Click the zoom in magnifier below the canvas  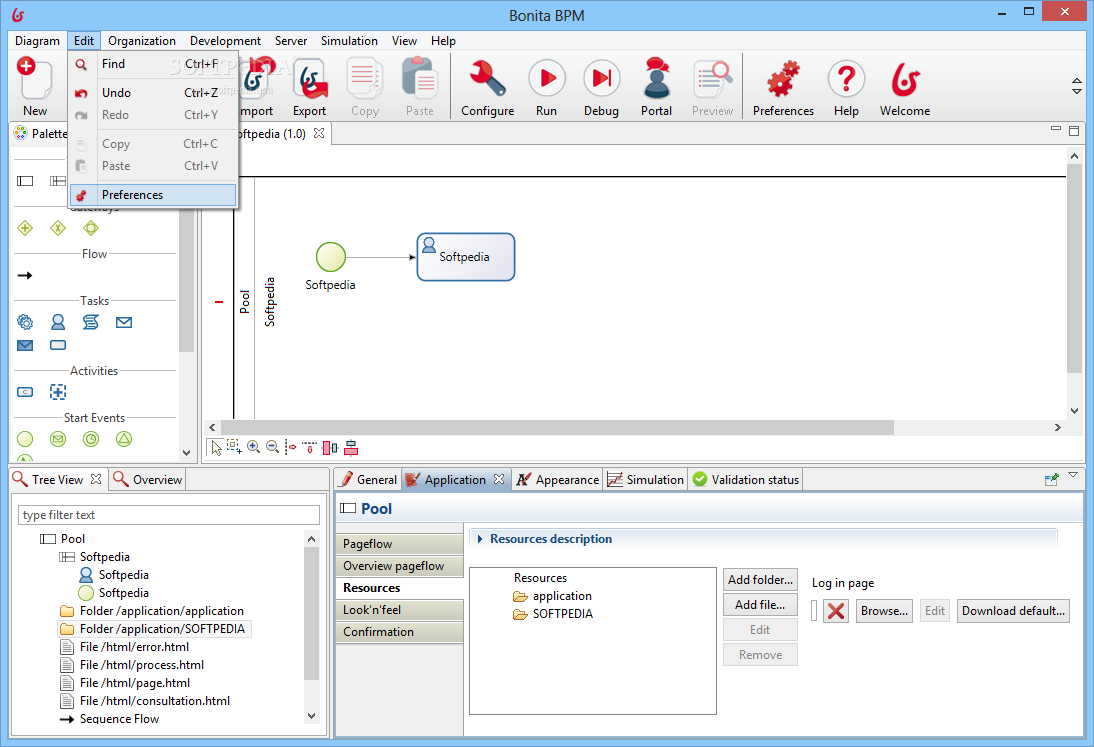click(253, 447)
